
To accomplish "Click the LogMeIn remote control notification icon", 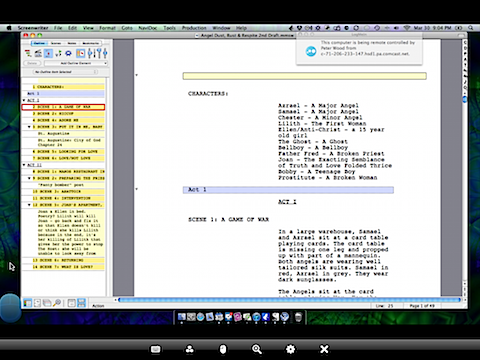I will click(x=311, y=51).
